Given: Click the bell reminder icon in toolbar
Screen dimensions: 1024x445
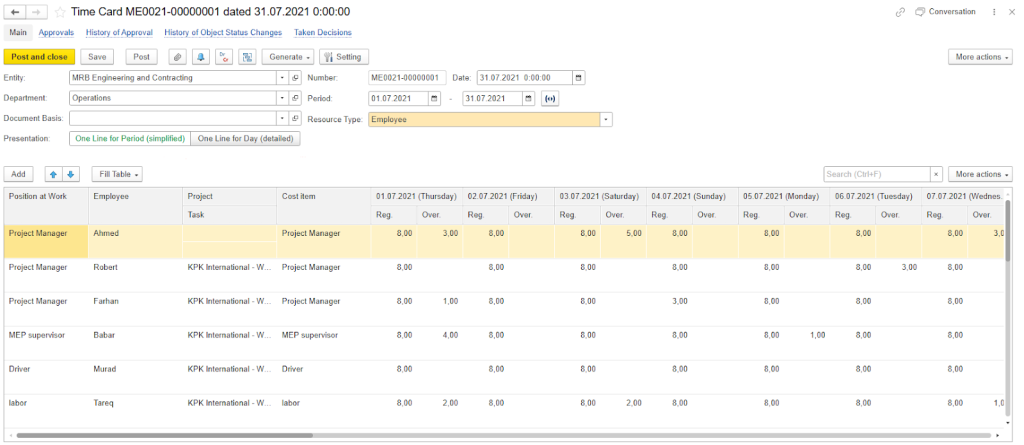Looking at the screenshot, I should (x=201, y=57).
